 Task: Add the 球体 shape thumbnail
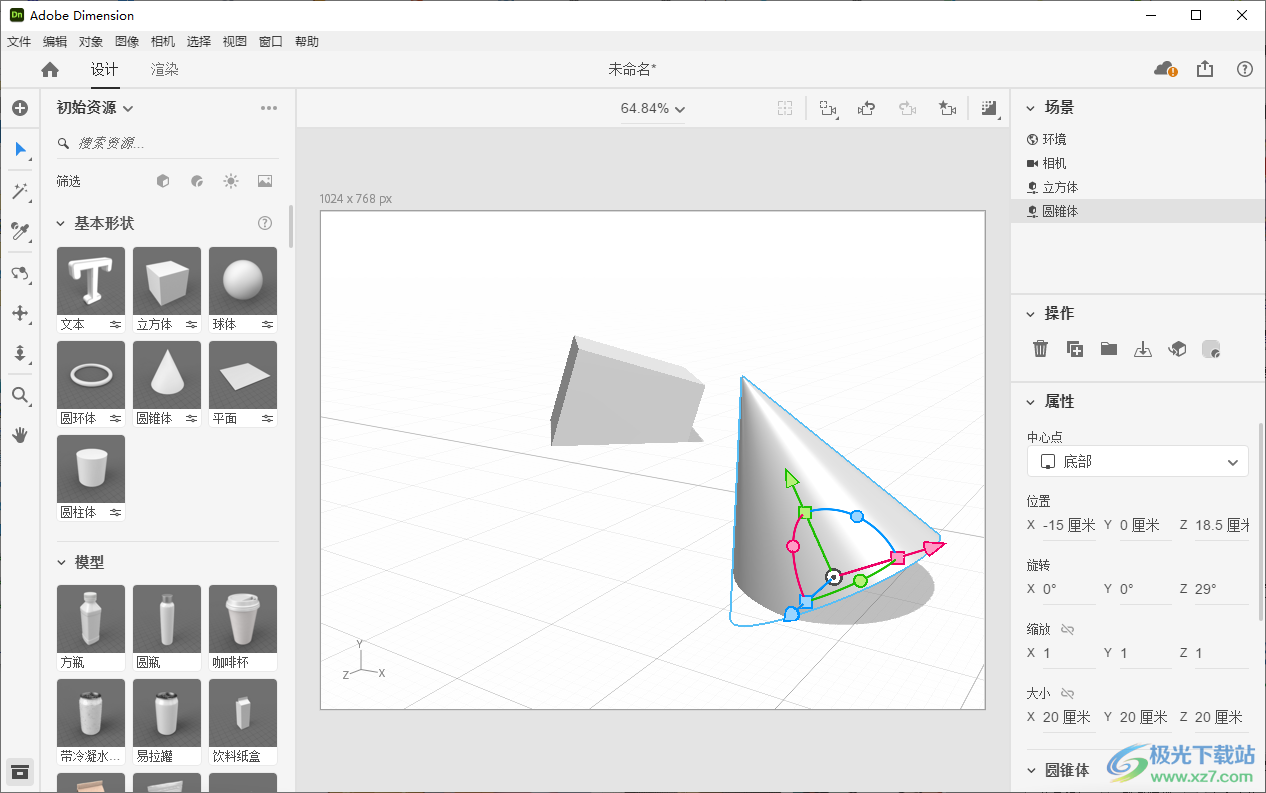243,281
